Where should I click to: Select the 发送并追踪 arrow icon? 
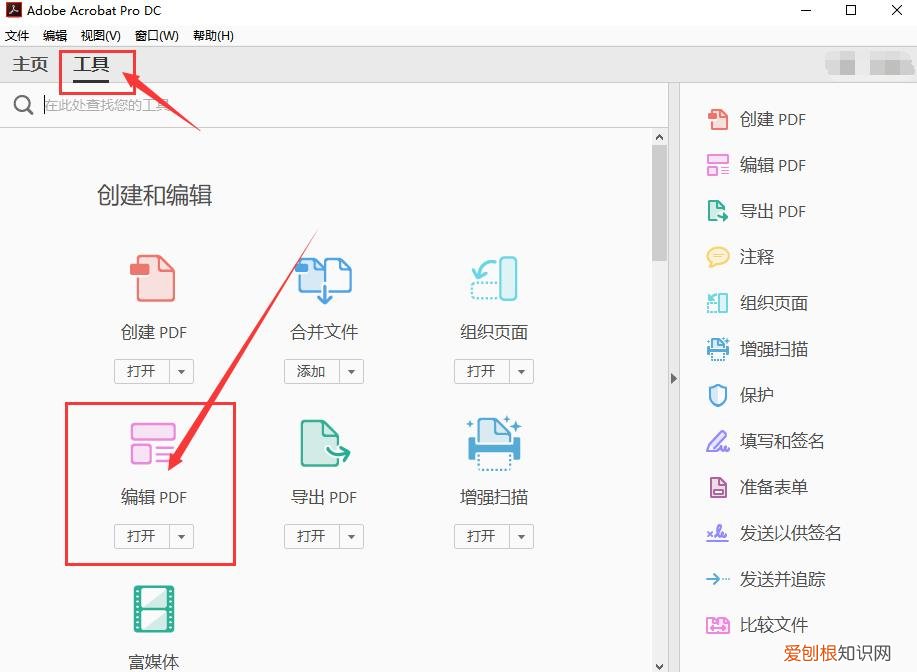[x=718, y=579]
